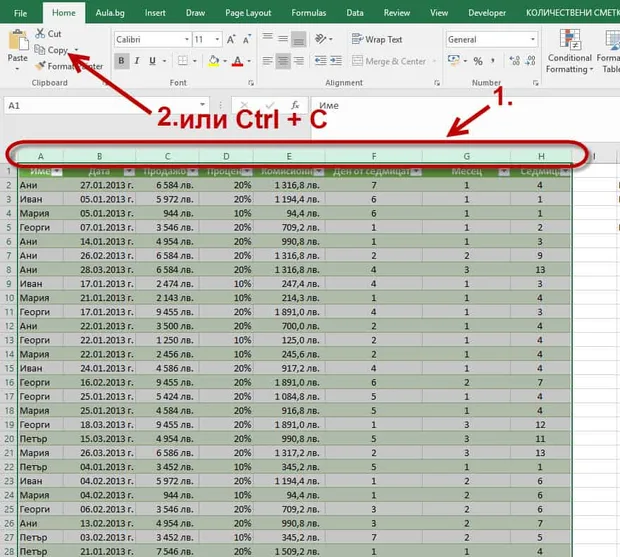The image size is (620, 557).
Task: Open the Месец column filter dropdown
Action: pyautogui.click(x=504, y=172)
